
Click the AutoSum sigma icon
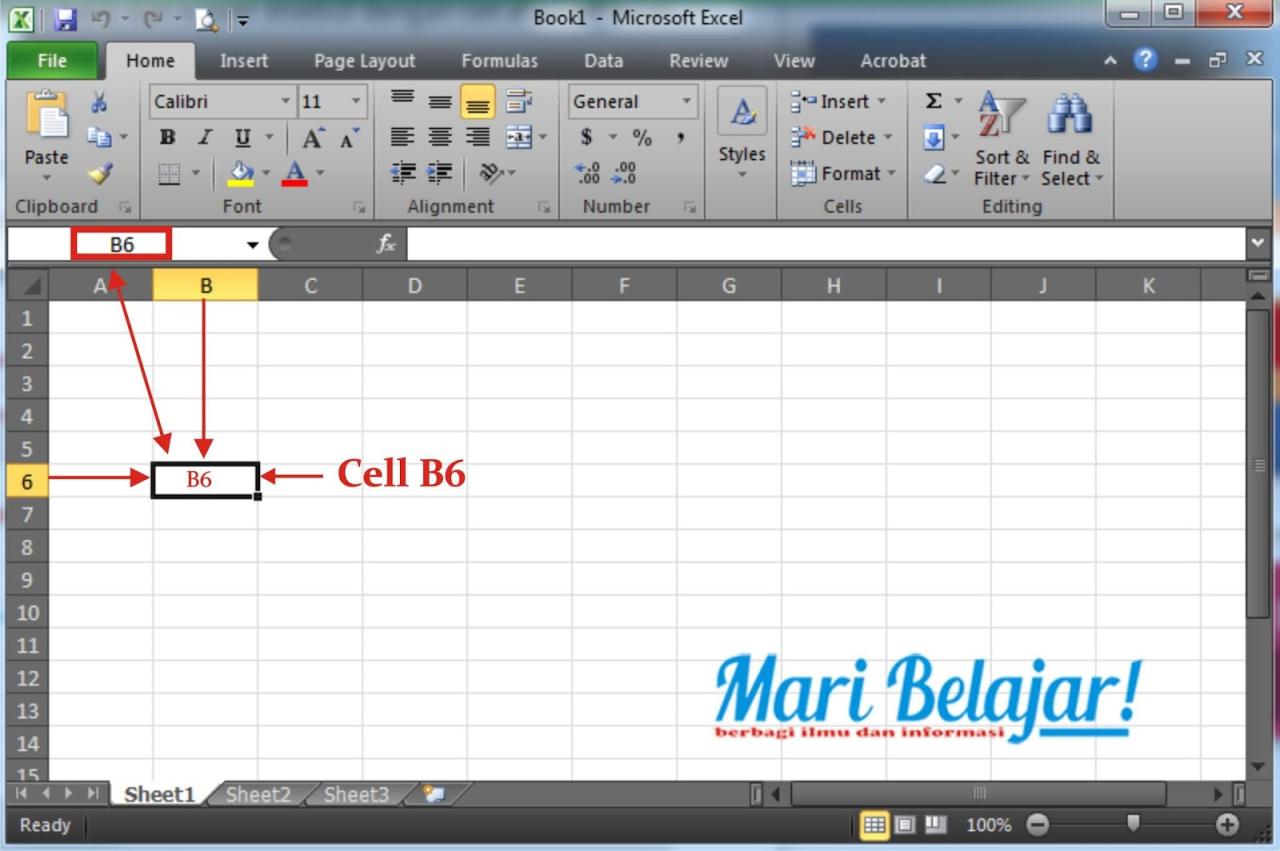click(x=934, y=101)
